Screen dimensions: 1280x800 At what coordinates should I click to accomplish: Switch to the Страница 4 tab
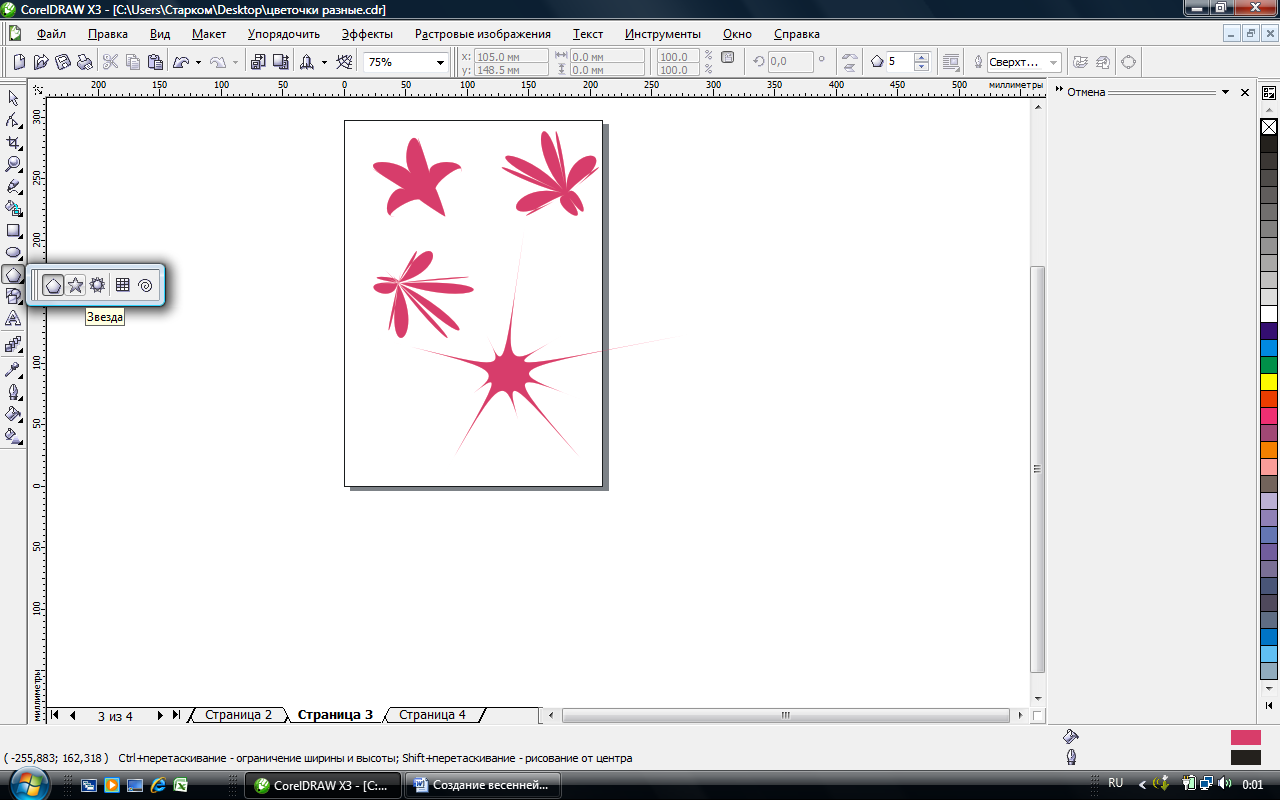pos(432,715)
